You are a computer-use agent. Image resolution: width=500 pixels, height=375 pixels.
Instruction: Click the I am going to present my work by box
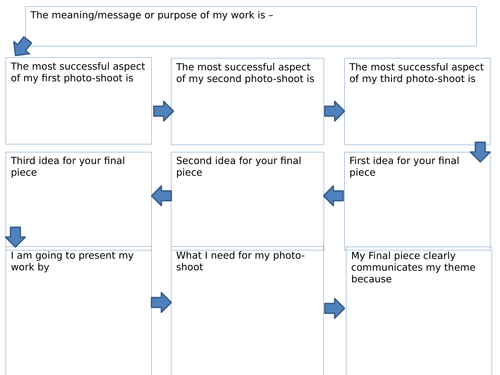(78, 311)
